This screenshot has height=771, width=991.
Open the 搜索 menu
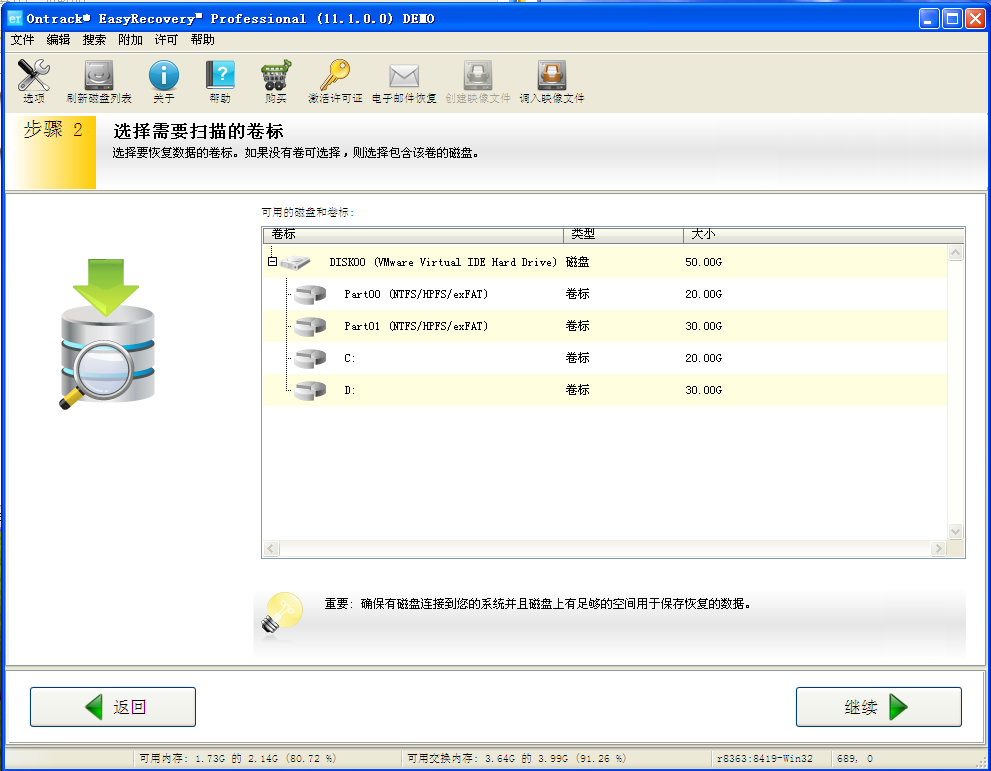click(94, 40)
